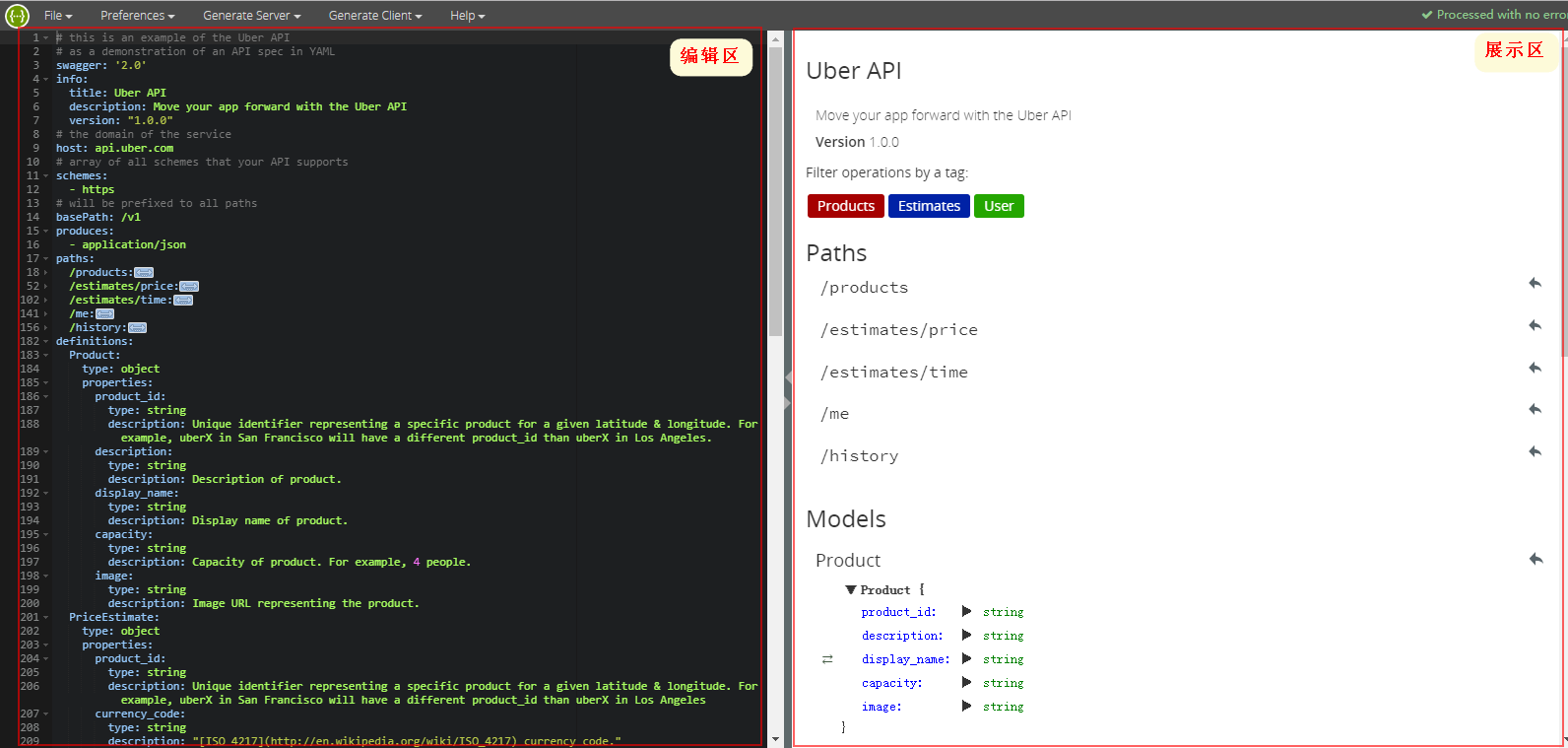Expand the product_id property triangle
The image size is (1568, 748).
pos(966,612)
